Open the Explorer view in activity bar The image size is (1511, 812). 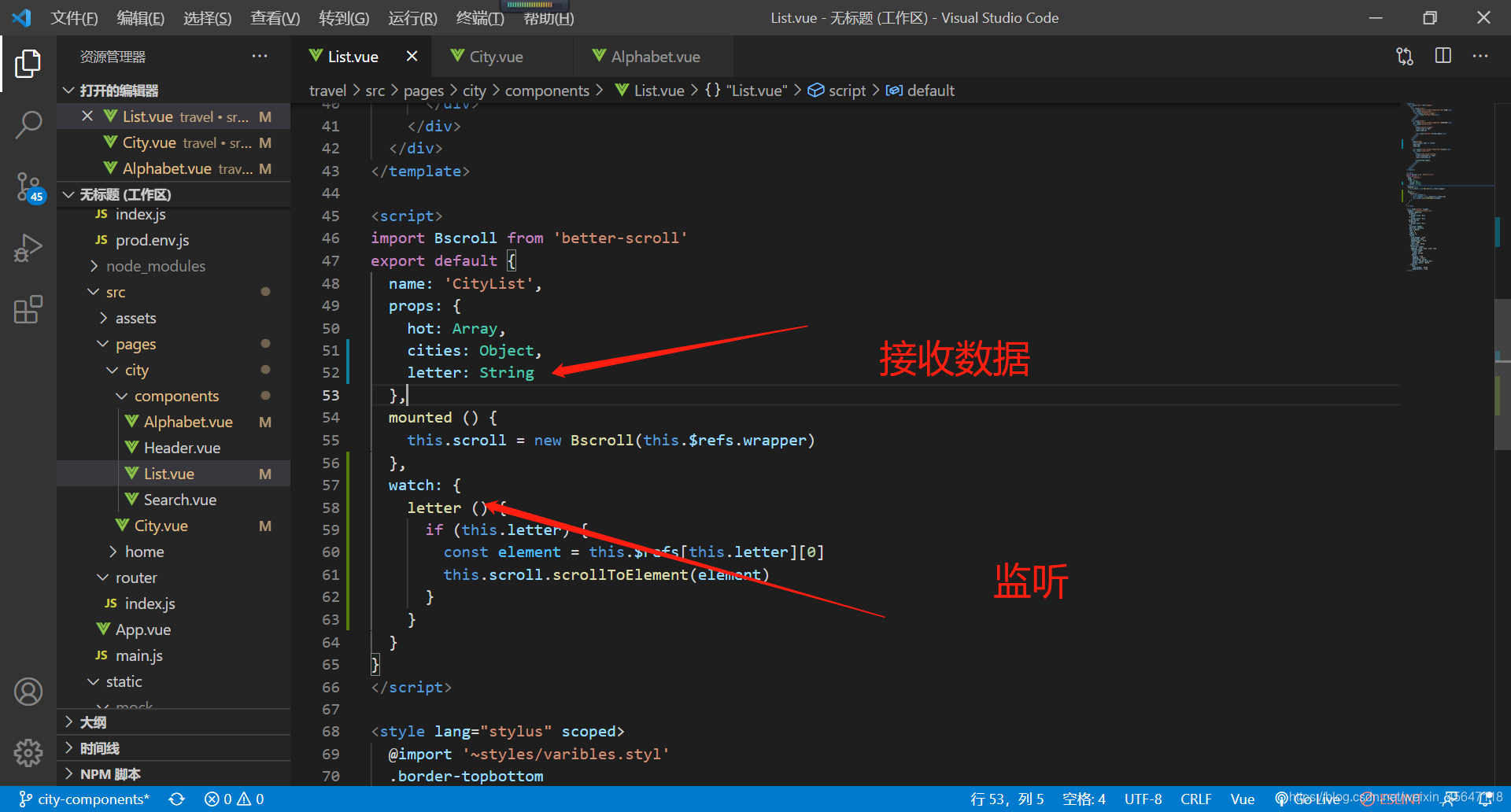tap(28, 64)
